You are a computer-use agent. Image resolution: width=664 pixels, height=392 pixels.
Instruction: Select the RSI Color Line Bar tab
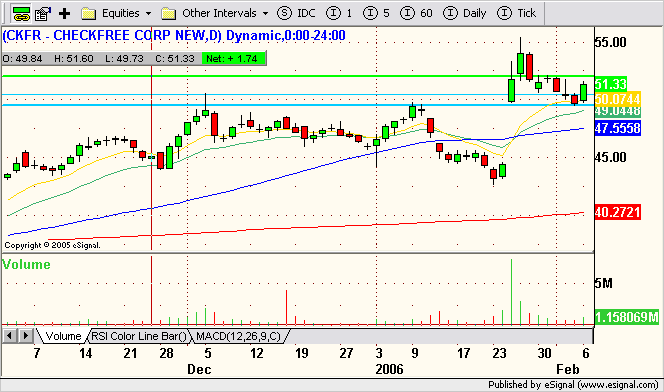pyautogui.click(x=139, y=336)
